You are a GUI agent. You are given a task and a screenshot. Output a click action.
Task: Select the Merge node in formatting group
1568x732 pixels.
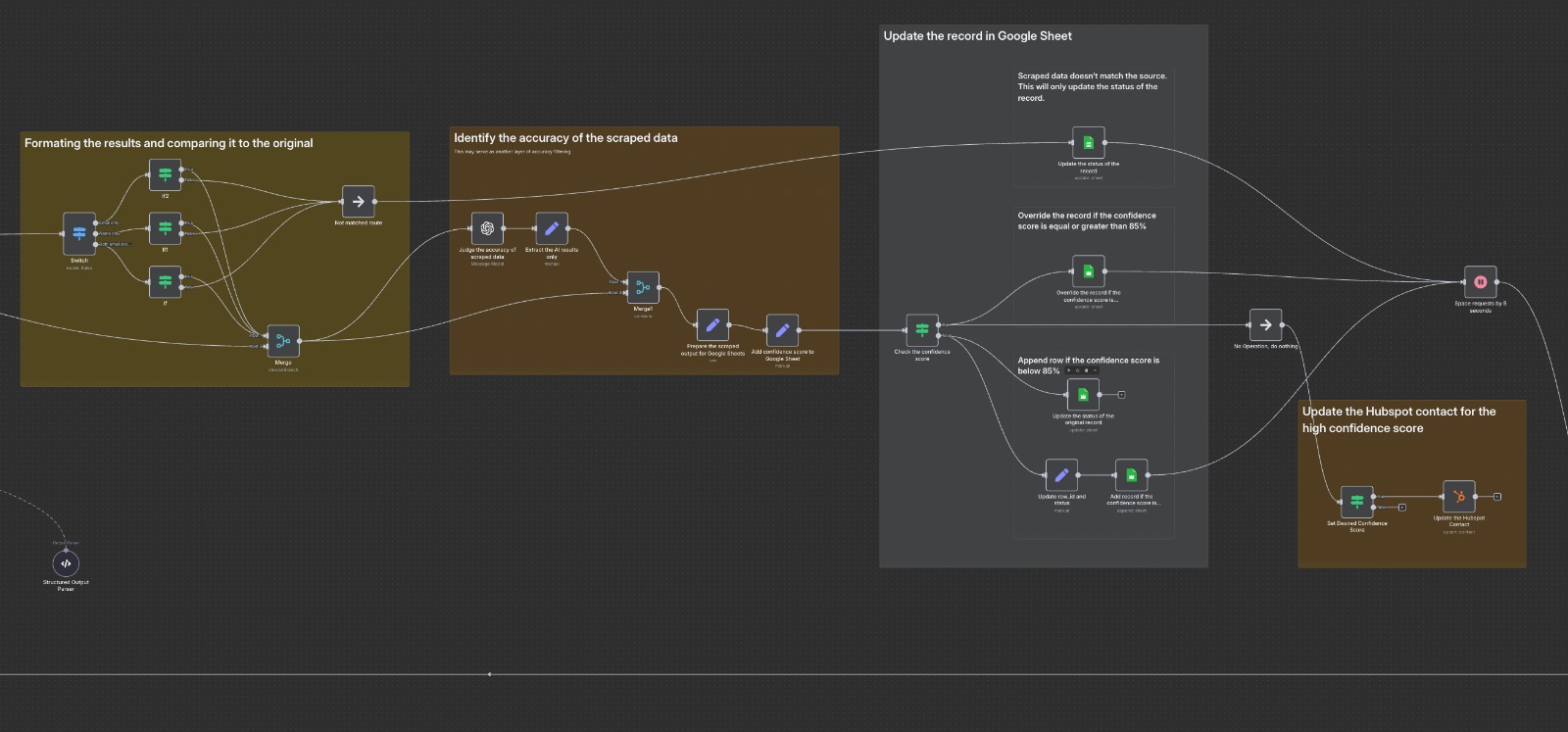pyautogui.click(x=283, y=341)
